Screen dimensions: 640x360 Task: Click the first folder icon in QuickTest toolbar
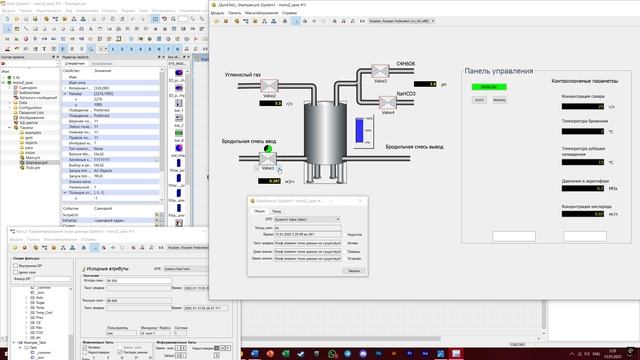pyautogui.click(x=216, y=21)
